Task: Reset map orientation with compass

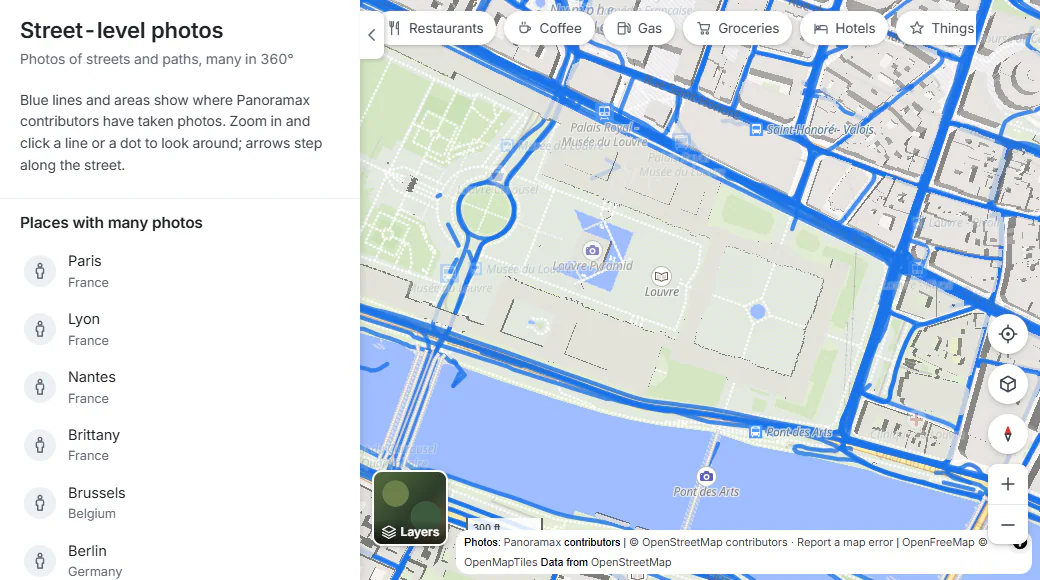Action: 1008,434
